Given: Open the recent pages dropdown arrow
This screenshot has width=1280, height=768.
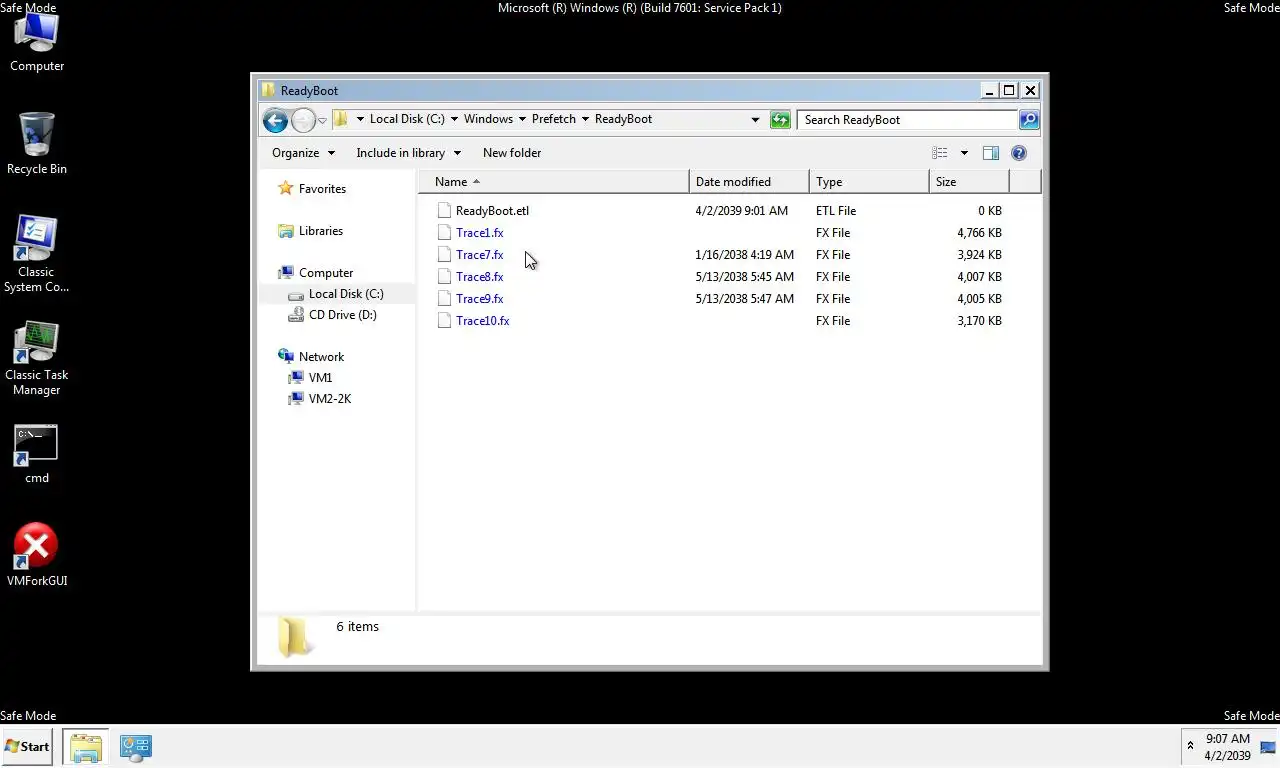Looking at the screenshot, I should point(322,121).
